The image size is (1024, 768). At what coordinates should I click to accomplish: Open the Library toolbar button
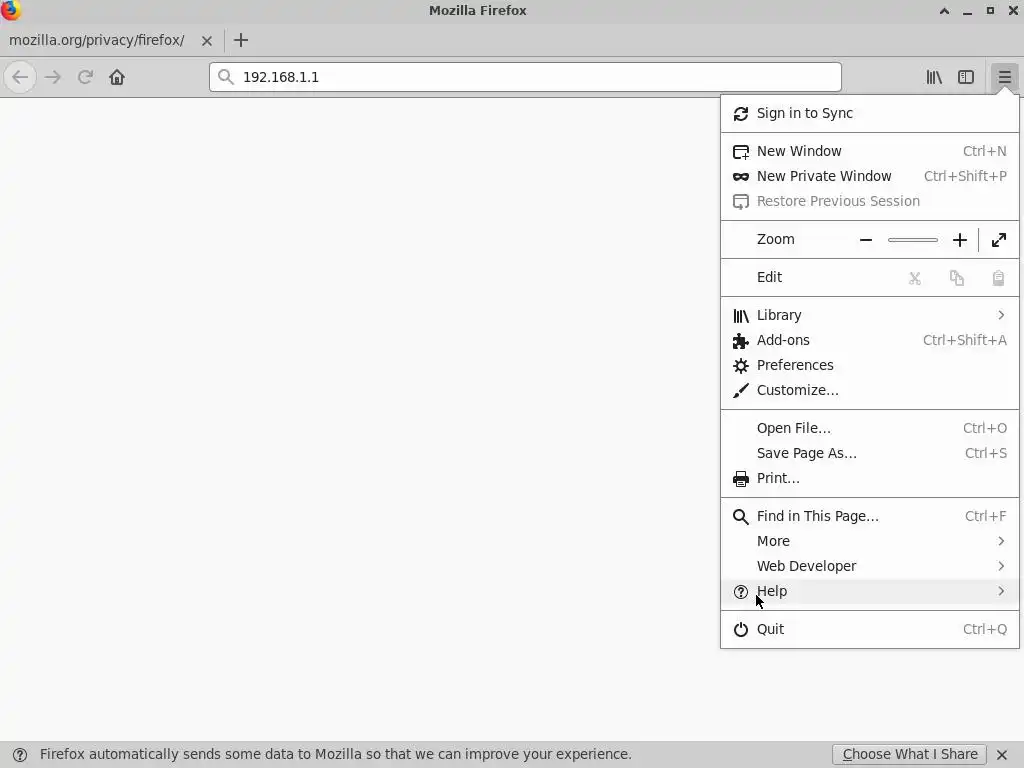coord(934,77)
